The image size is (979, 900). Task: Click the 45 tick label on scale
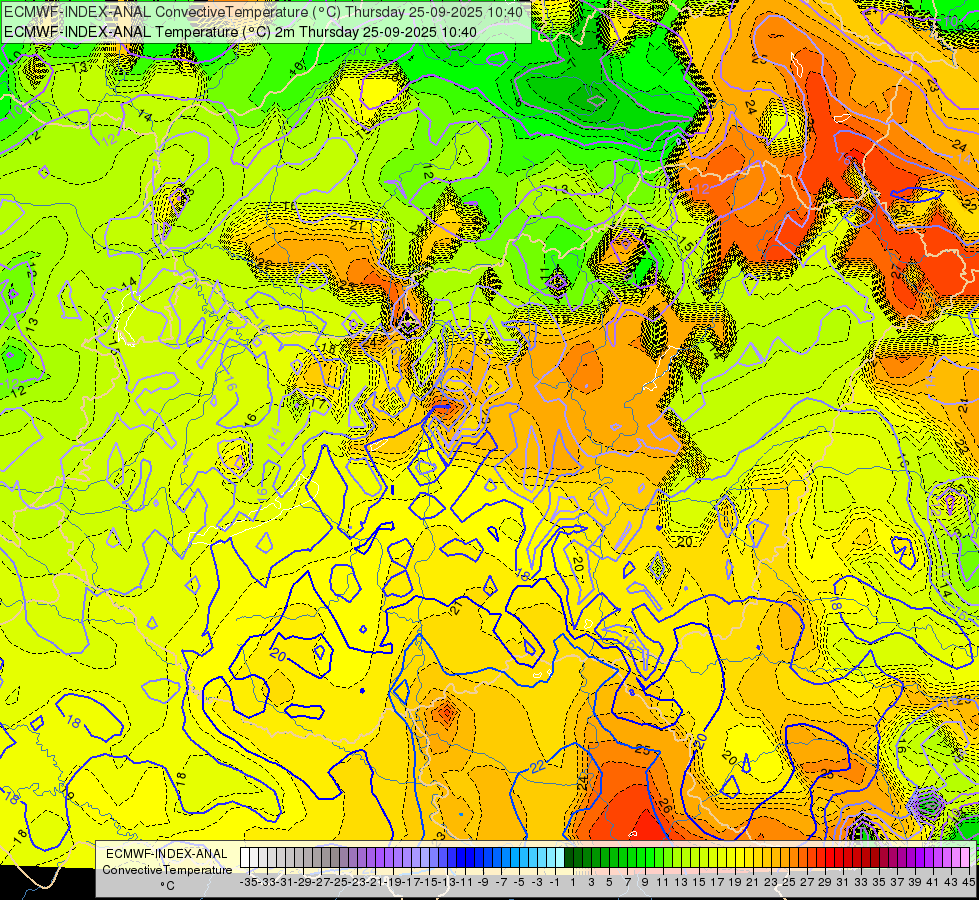pyautogui.click(x=969, y=882)
